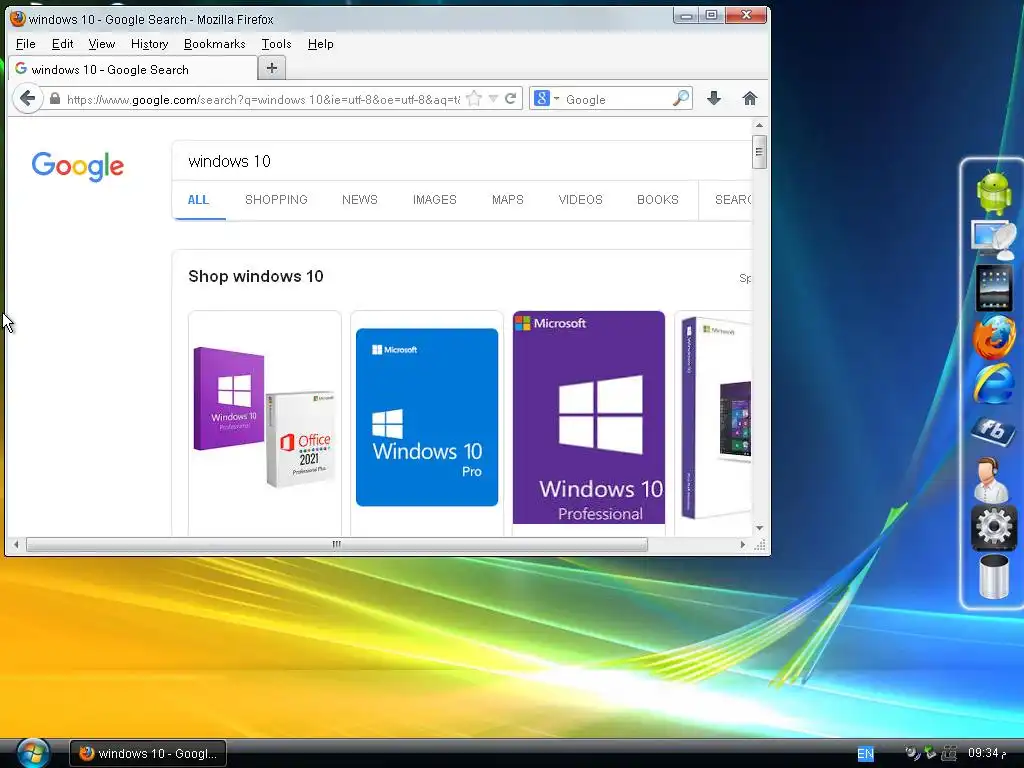Open the Help menu
The width and height of the screenshot is (1024, 768).
pos(321,44)
